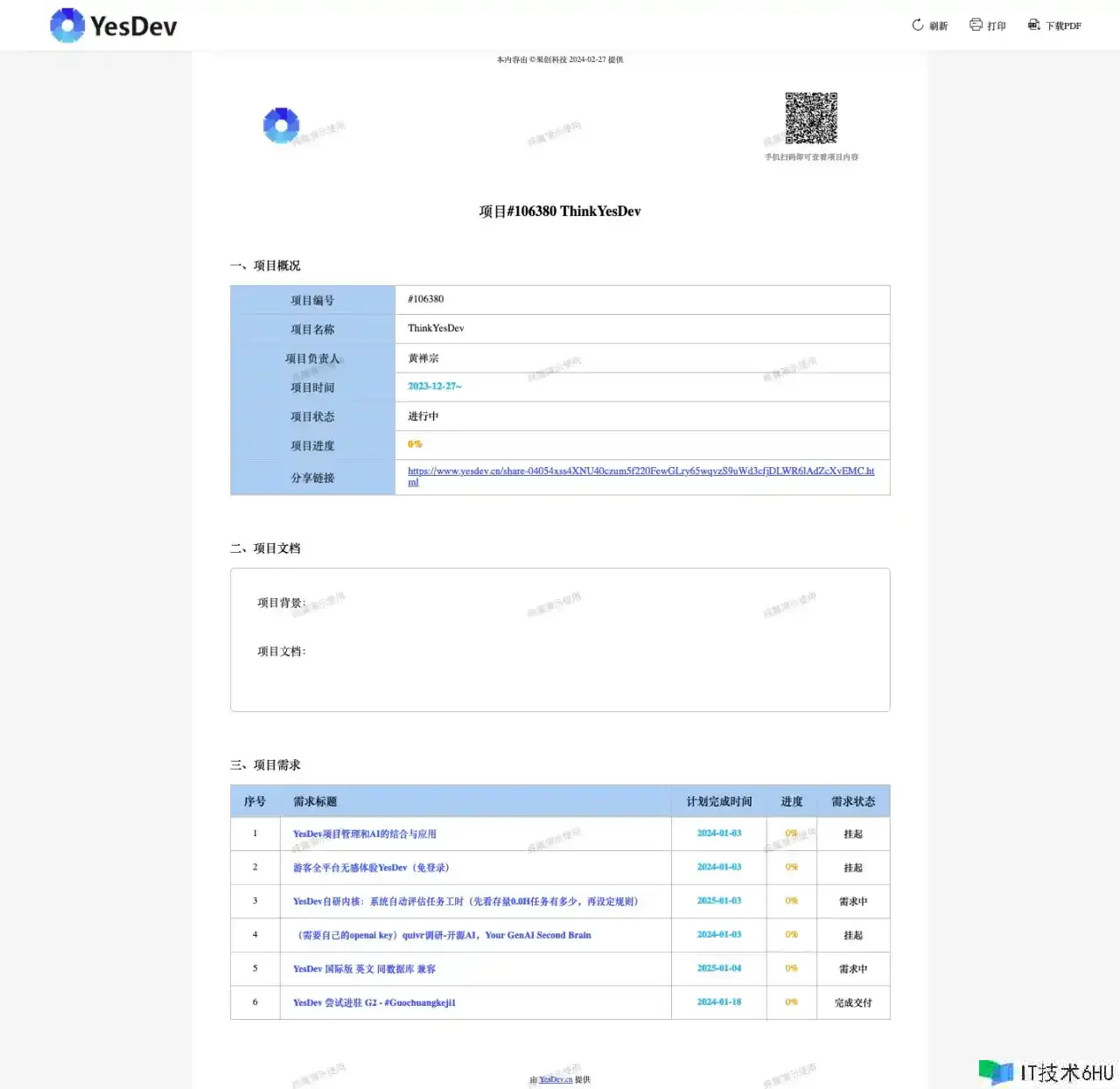
Task: Click the printer icon to print
Action: click(x=976, y=25)
